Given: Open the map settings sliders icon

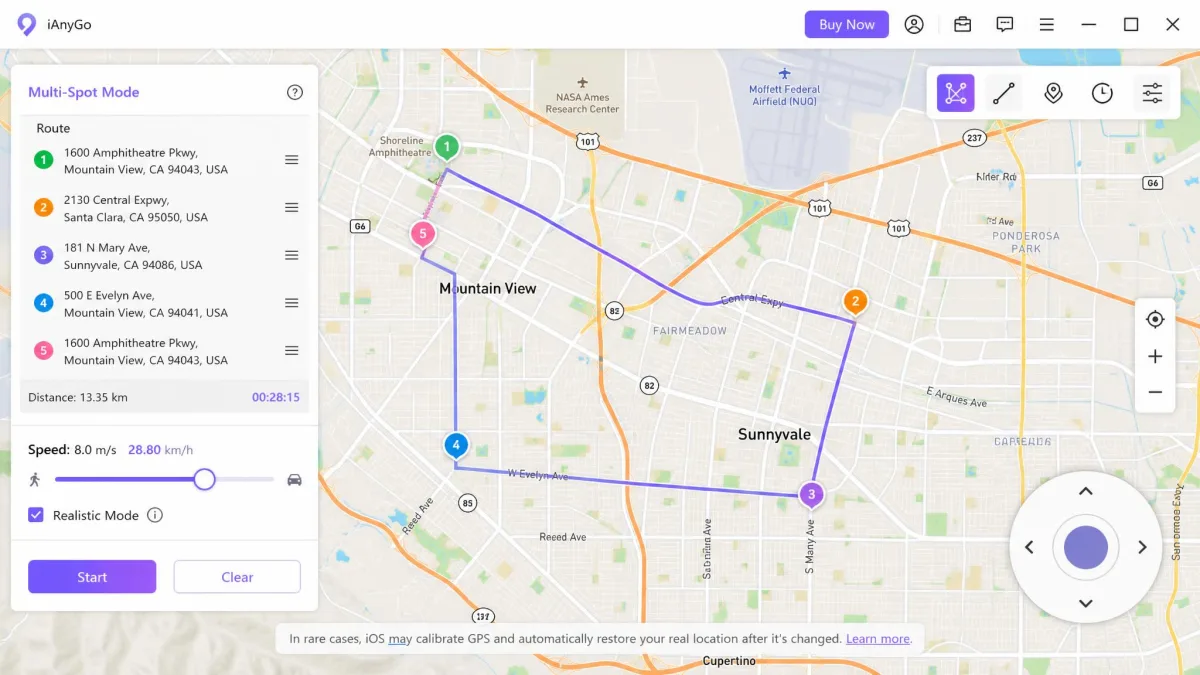Looking at the screenshot, I should pos(1152,93).
